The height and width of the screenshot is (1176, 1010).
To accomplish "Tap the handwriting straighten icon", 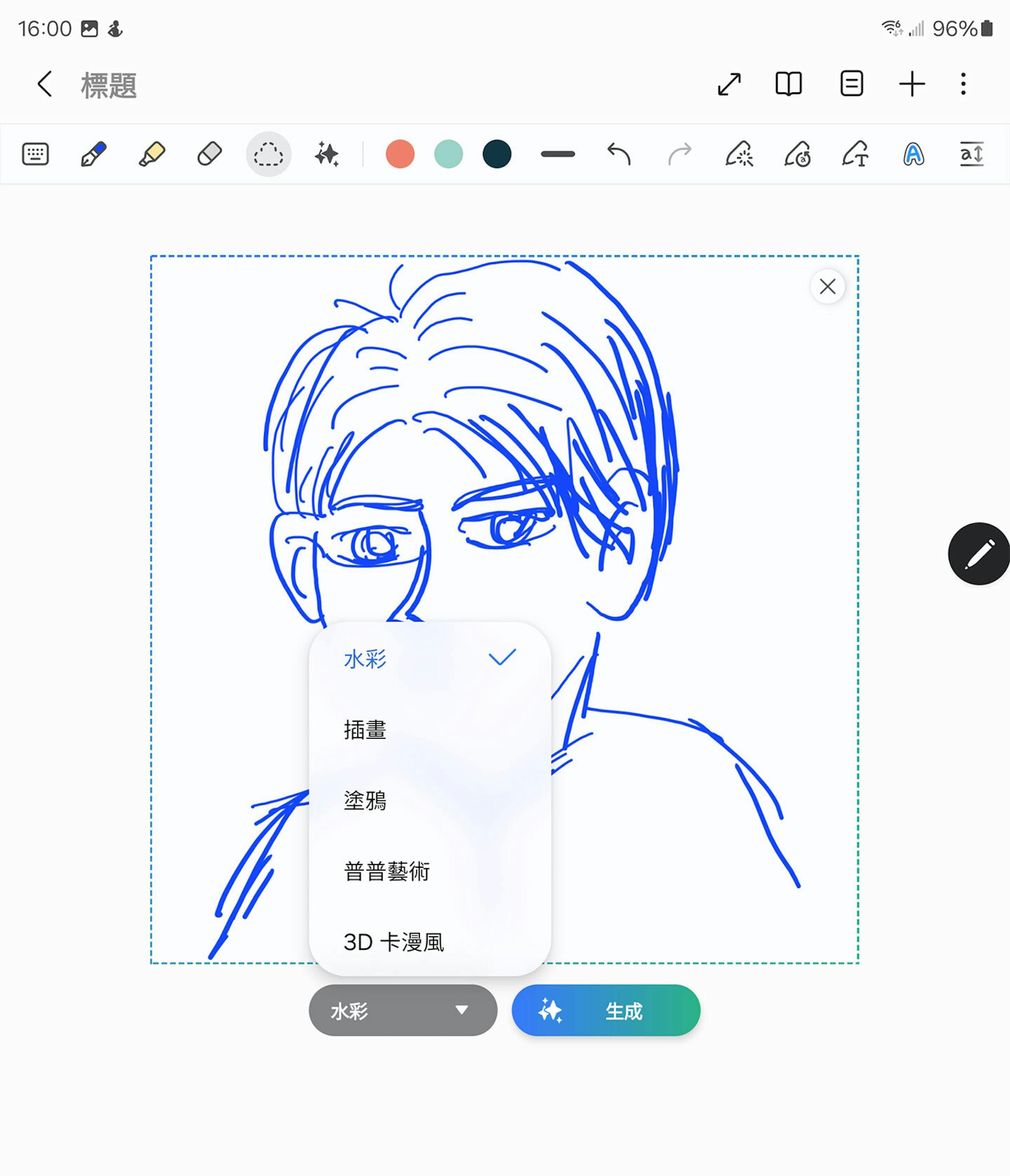I will pos(797,154).
